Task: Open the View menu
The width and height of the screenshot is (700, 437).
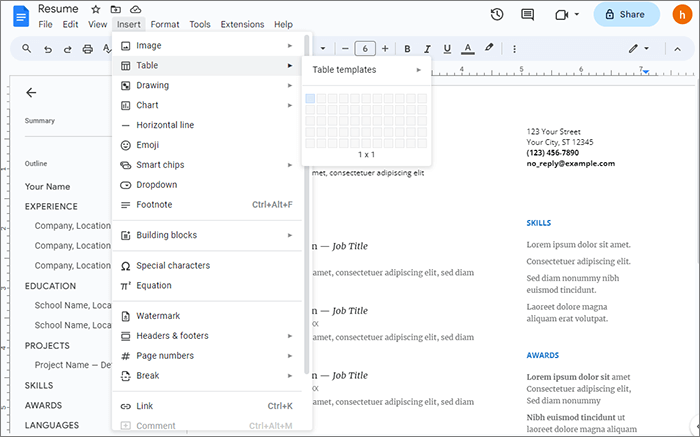Action: pyautogui.click(x=97, y=25)
